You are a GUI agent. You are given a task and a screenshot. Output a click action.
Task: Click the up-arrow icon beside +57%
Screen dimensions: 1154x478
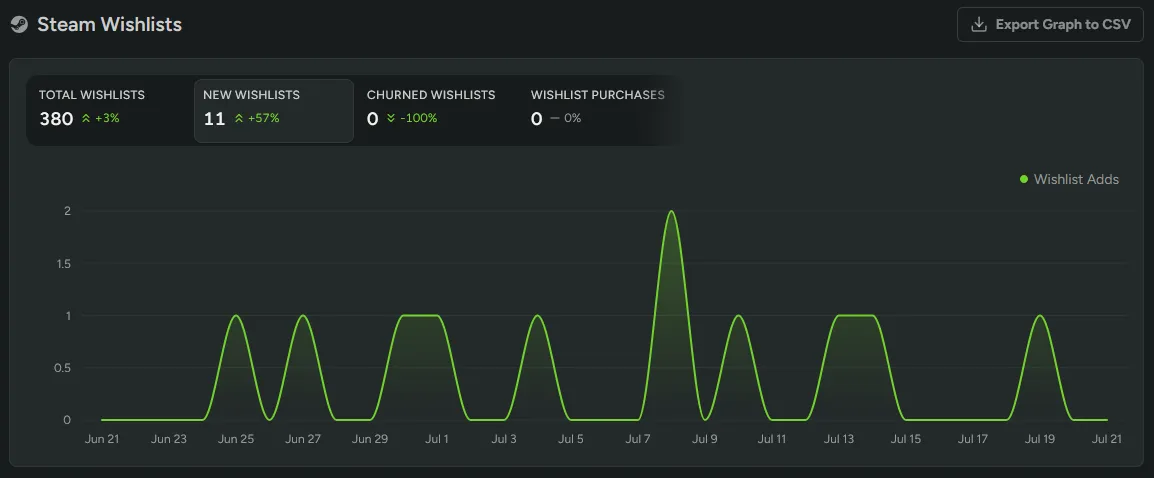[x=238, y=118]
